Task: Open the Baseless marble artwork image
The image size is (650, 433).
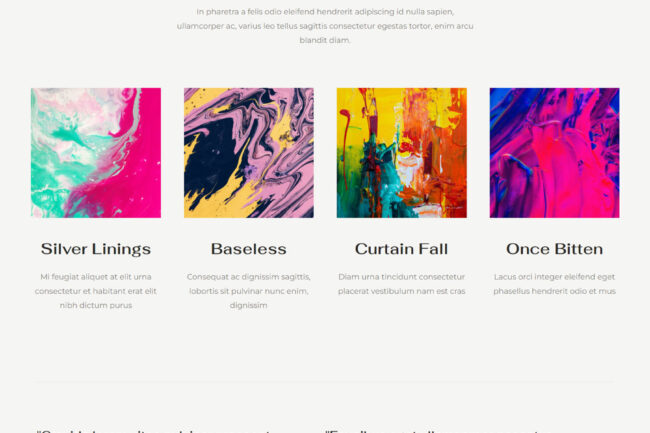Action: [249, 153]
